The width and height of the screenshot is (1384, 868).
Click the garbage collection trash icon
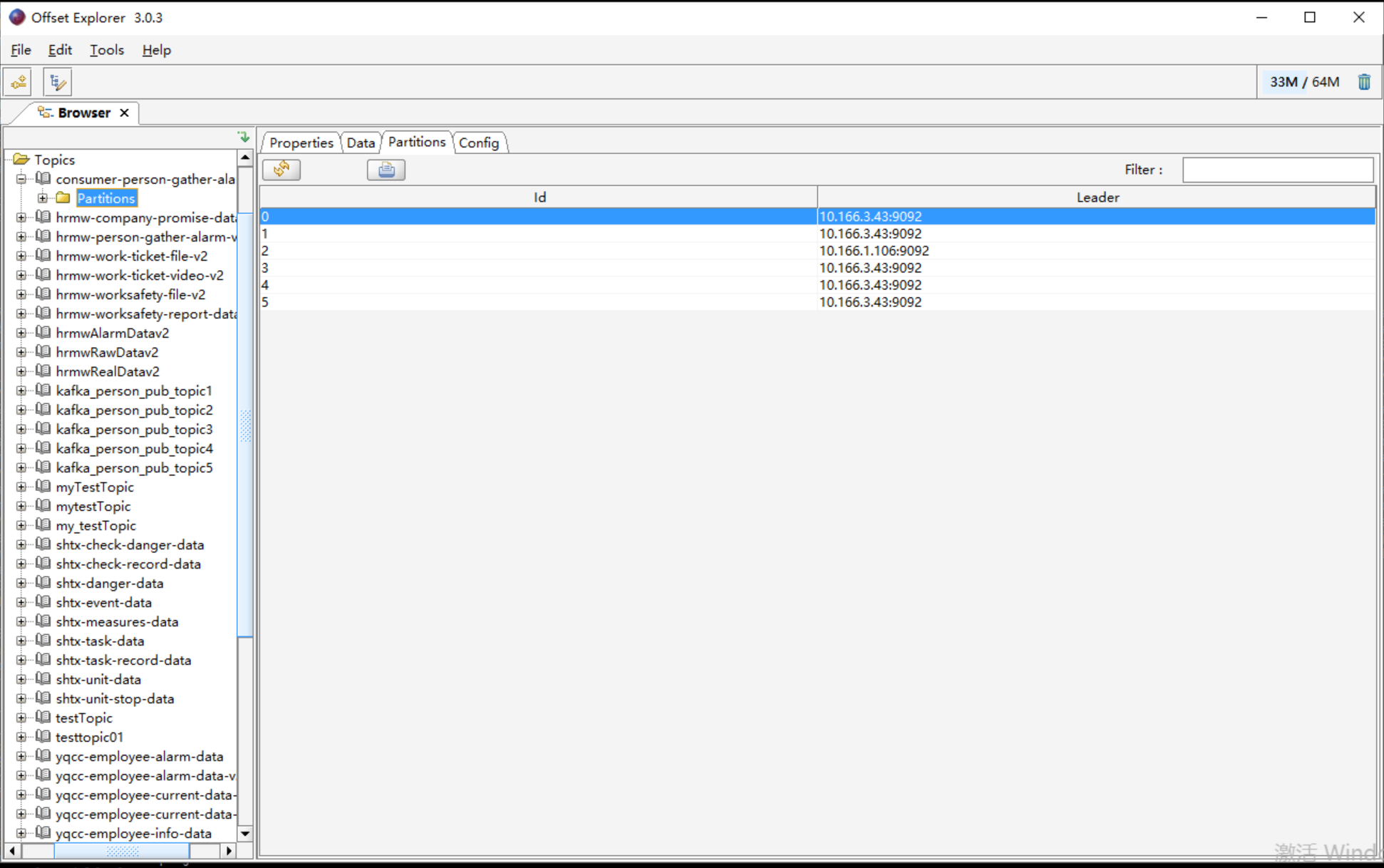1364,82
